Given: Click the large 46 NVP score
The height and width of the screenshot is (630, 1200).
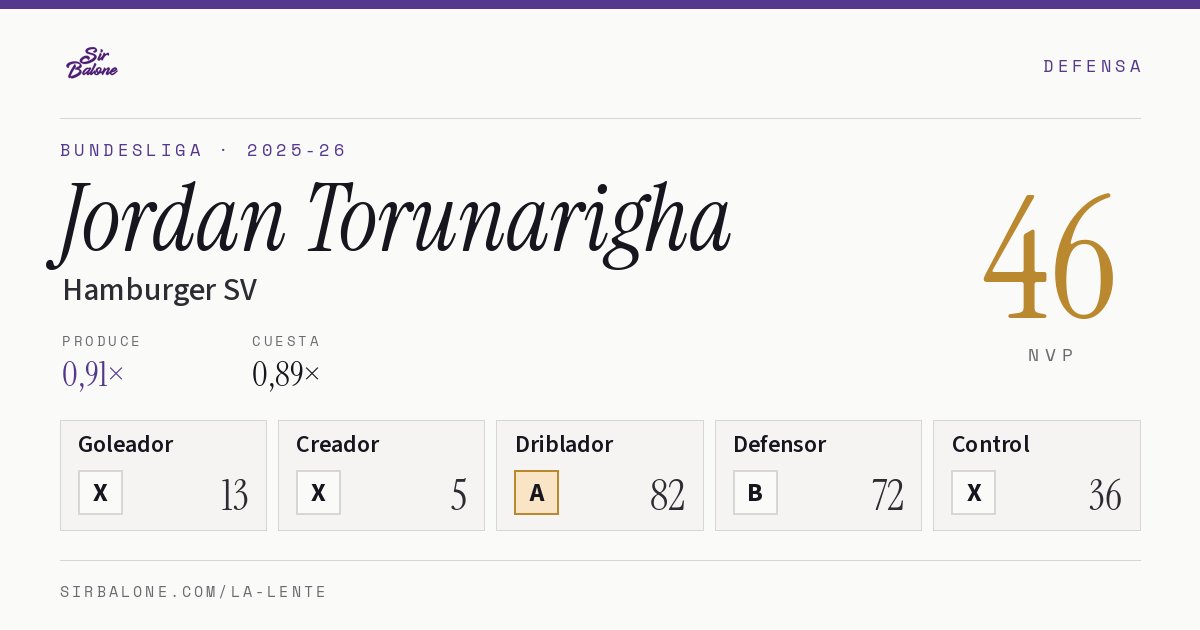Looking at the screenshot, I should pyautogui.click(x=1049, y=257).
